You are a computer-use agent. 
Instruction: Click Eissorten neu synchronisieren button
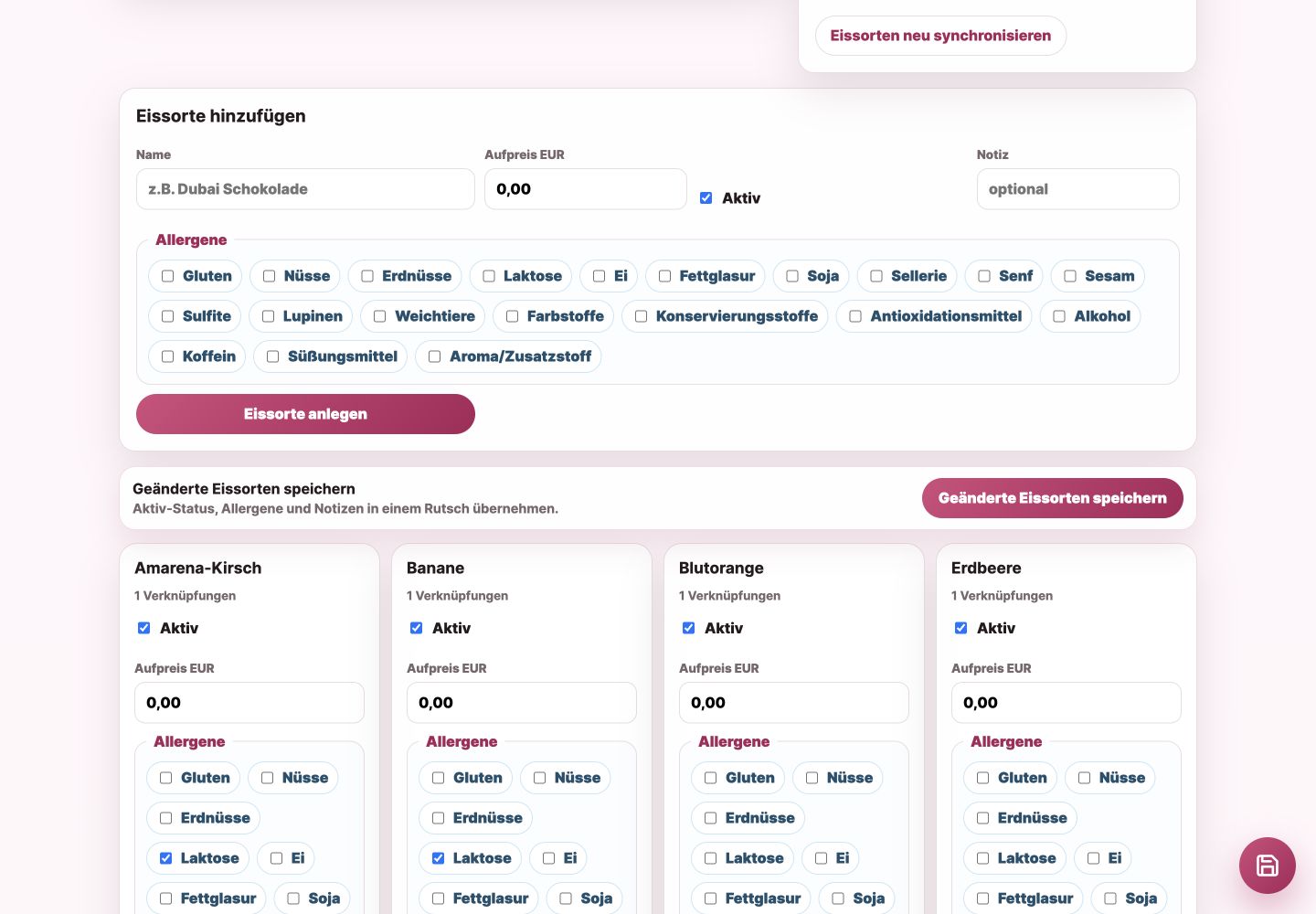click(x=940, y=36)
